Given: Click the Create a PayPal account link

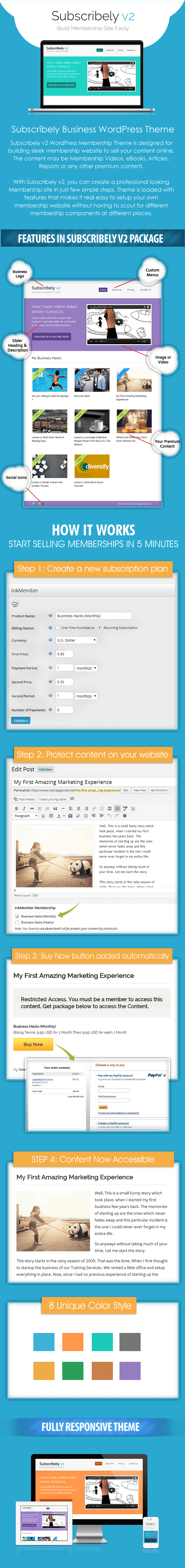Looking at the screenshot, I should pos(113,1123).
